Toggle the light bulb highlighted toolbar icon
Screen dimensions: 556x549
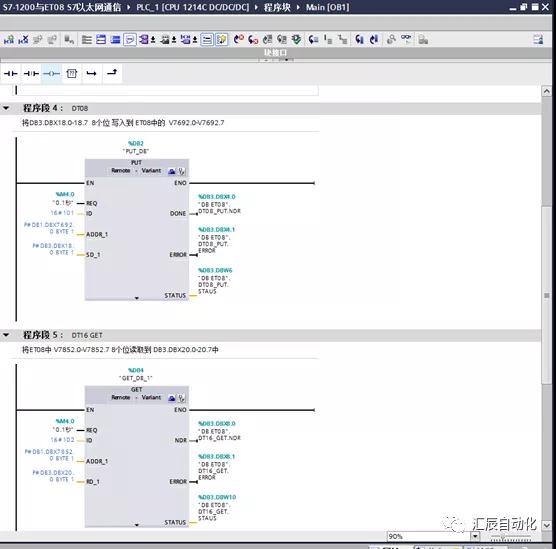pyautogui.click(x=222, y=39)
